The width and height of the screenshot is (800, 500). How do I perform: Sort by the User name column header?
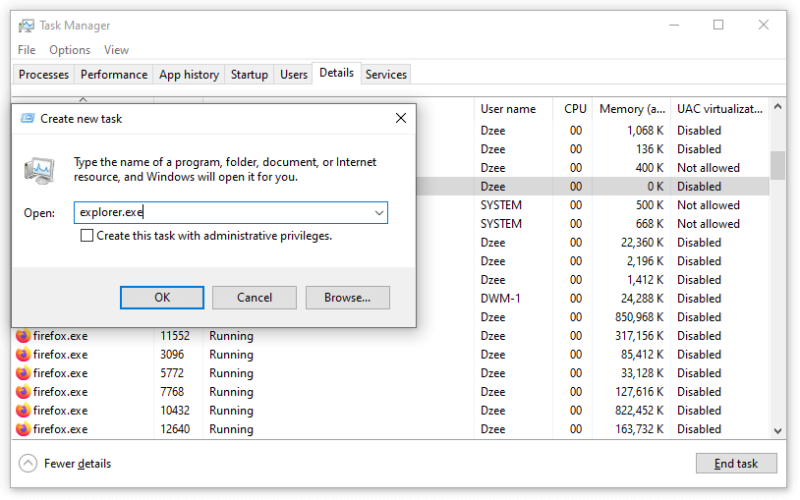click(x=513, y=109)
